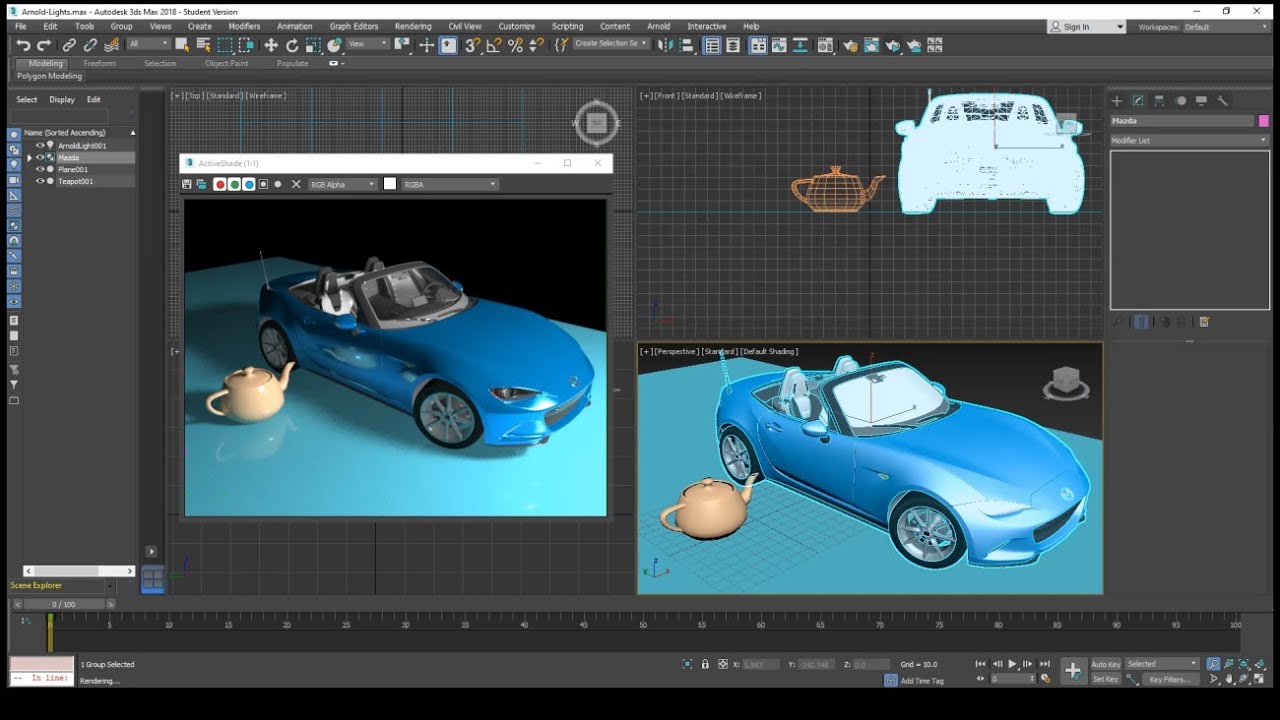Open Select by Name dialog icon
This screenshot has height=720, width=1280.
(203, 45)
